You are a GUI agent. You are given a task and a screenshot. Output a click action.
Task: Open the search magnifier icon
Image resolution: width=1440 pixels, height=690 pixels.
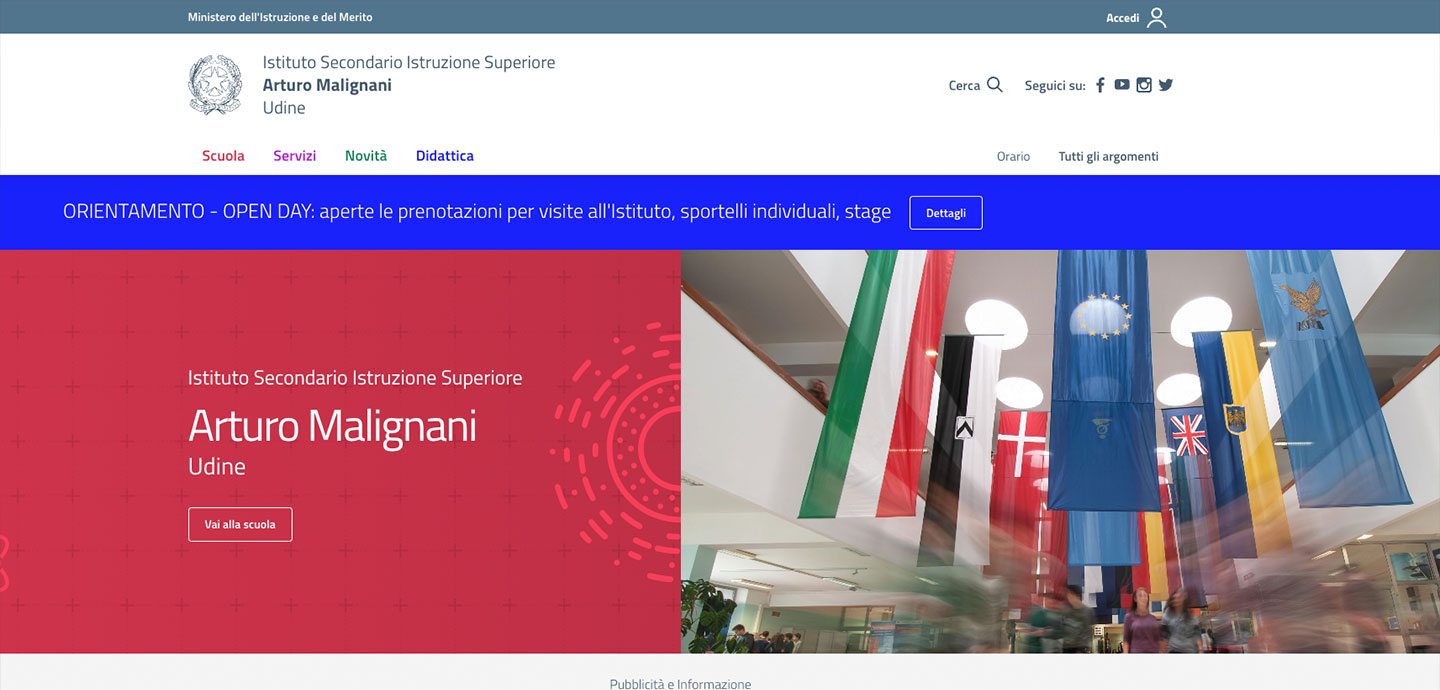pyautogui.click(x=994, y=85)
